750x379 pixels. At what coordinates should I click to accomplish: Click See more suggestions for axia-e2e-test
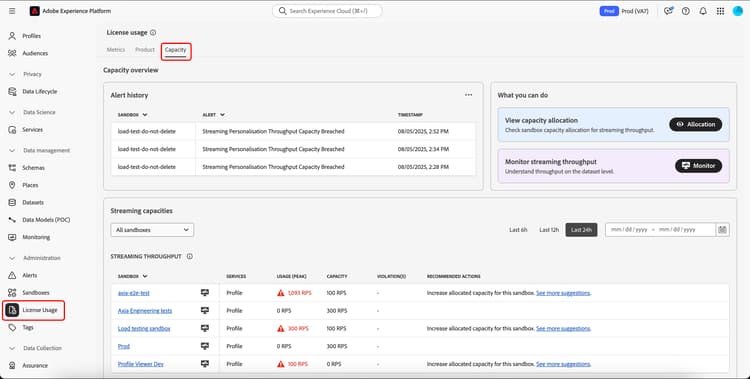coord(563,293)
